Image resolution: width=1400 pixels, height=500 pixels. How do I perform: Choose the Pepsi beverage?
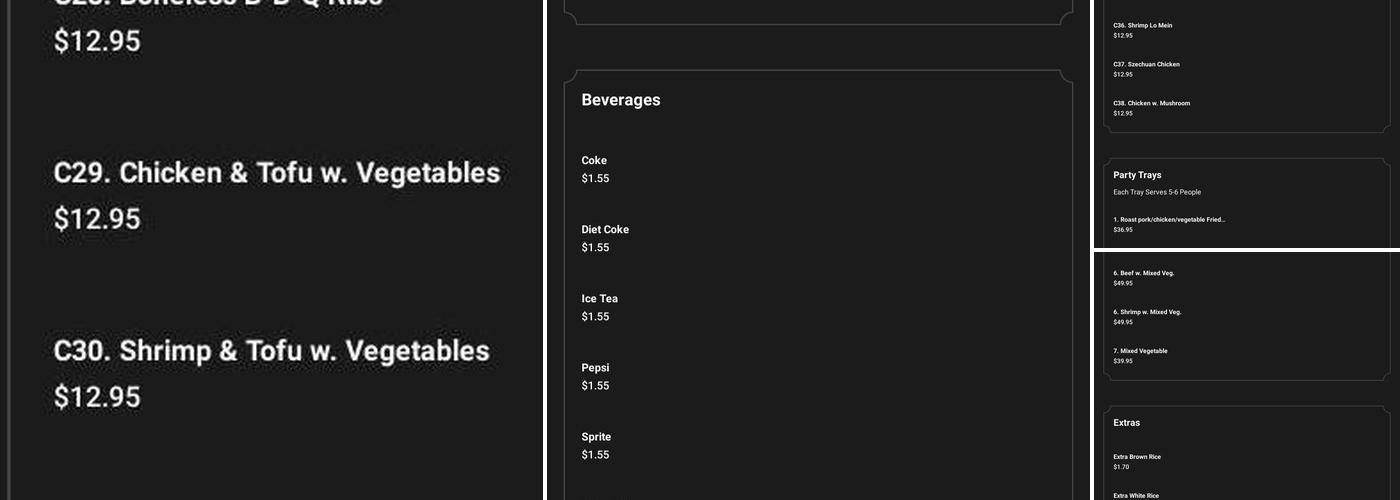click(595, 368)
